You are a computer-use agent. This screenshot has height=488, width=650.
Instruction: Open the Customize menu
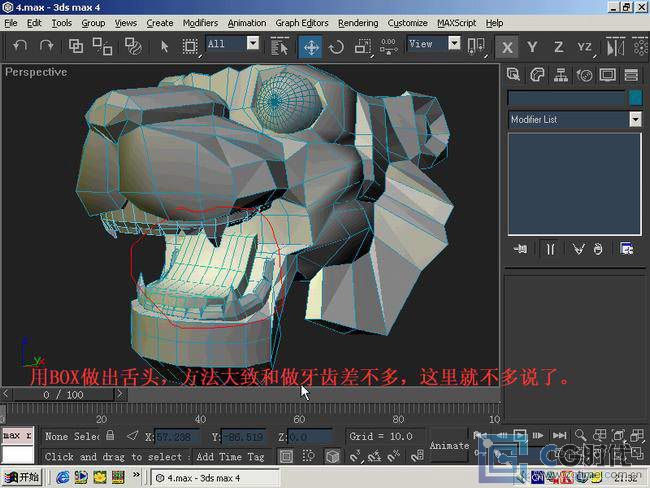407,23
